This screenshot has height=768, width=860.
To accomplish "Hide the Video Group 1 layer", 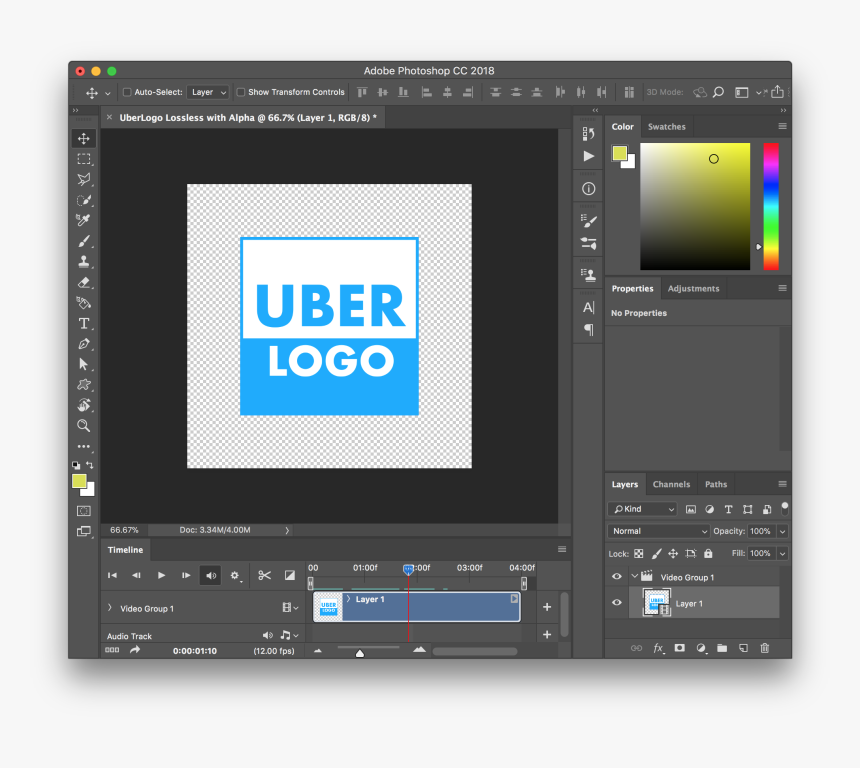I will click(x=616, y=577).
